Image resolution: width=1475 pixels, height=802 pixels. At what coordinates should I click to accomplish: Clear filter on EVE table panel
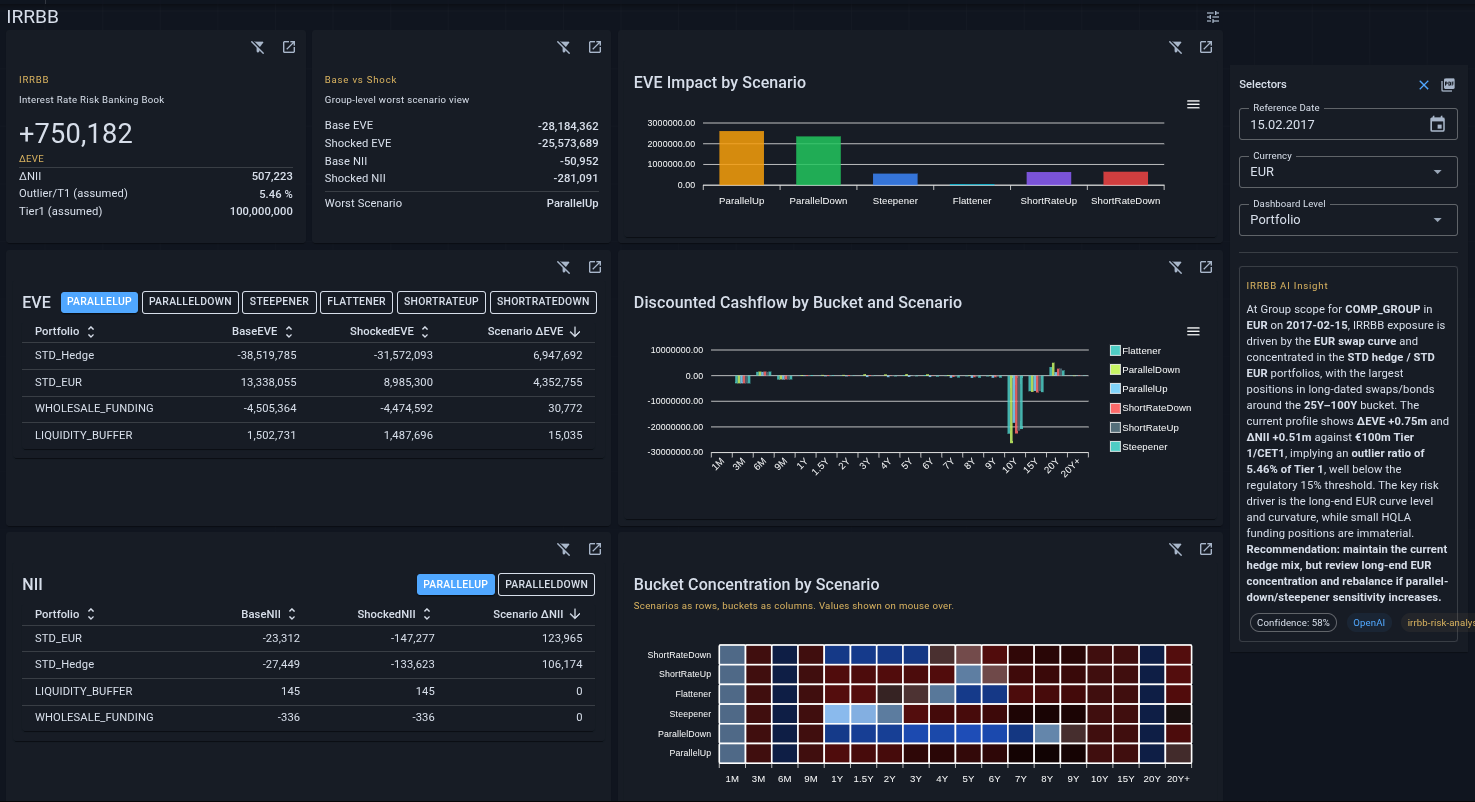point(563,267)
